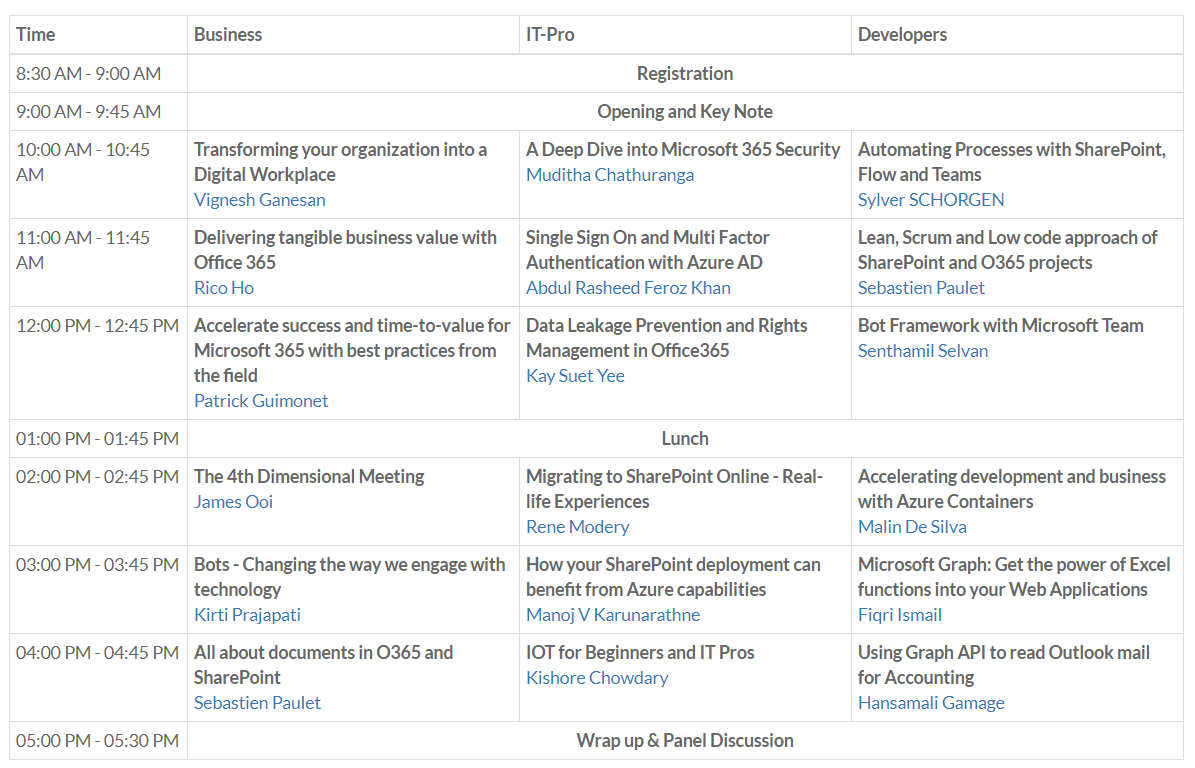The width and height of the screenshot is (1195, 768).
Task: Click the 8:30 AM - 9:00 AM time cell
Action: (x=98, y=74)
